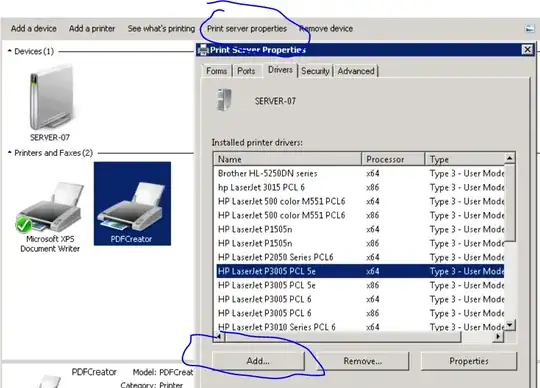Select the Drivers tab
540x388 pixels.
[280, 70]
